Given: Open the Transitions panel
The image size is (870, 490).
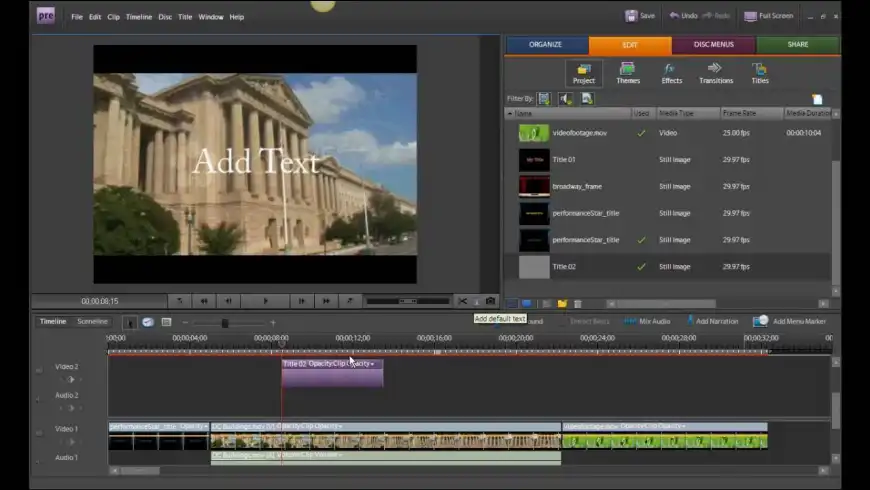Looking at the screenshot, I should click(716, 73).
